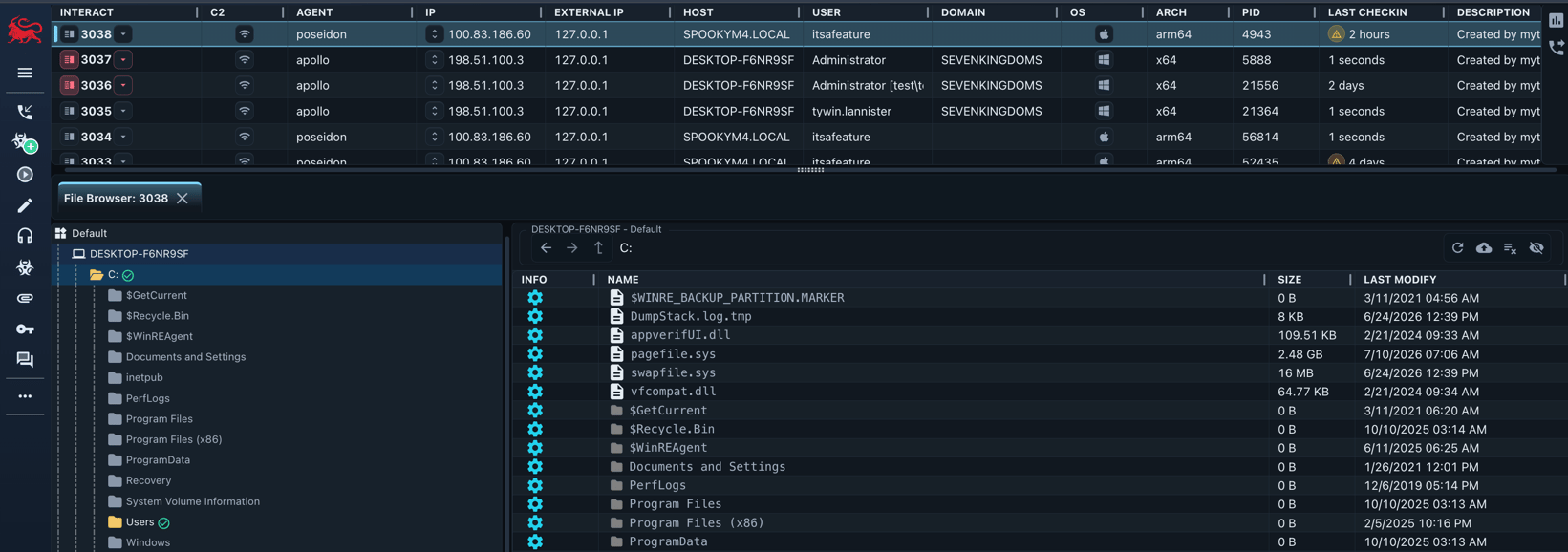Viewport: 1568px width, 552px height.
Task: Sort by the PID column header
Action: click(1251, 12)
